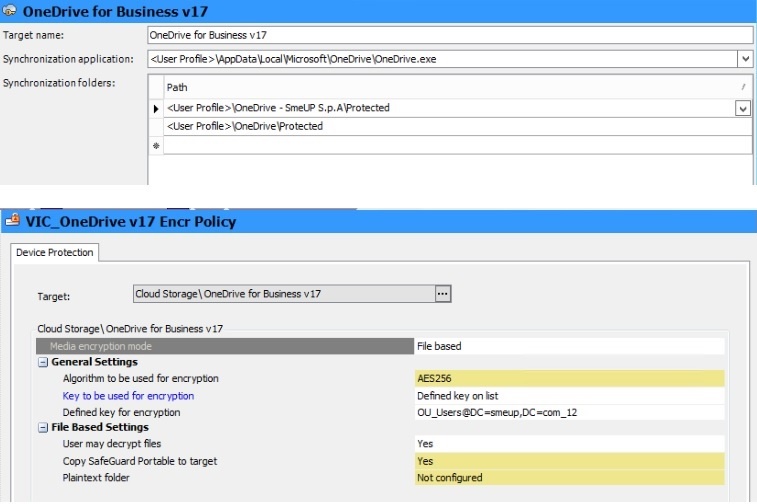This screenshot has height=504, width=757.
Task: Click Yes value for Copy SafeGuard Portable
Action: (x=570, y=461)
